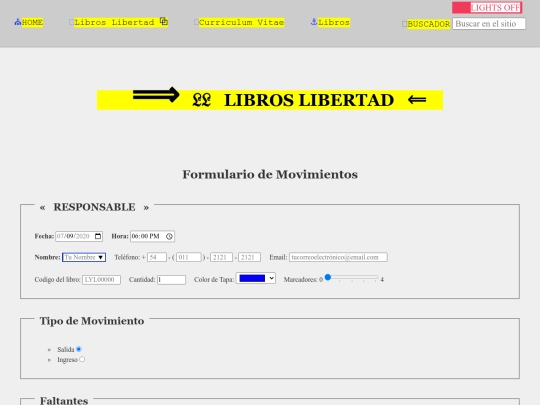Screen dimensions: 540x405
Task: Open the clock icon in Hora field
Action: click(x=169, y=236)
